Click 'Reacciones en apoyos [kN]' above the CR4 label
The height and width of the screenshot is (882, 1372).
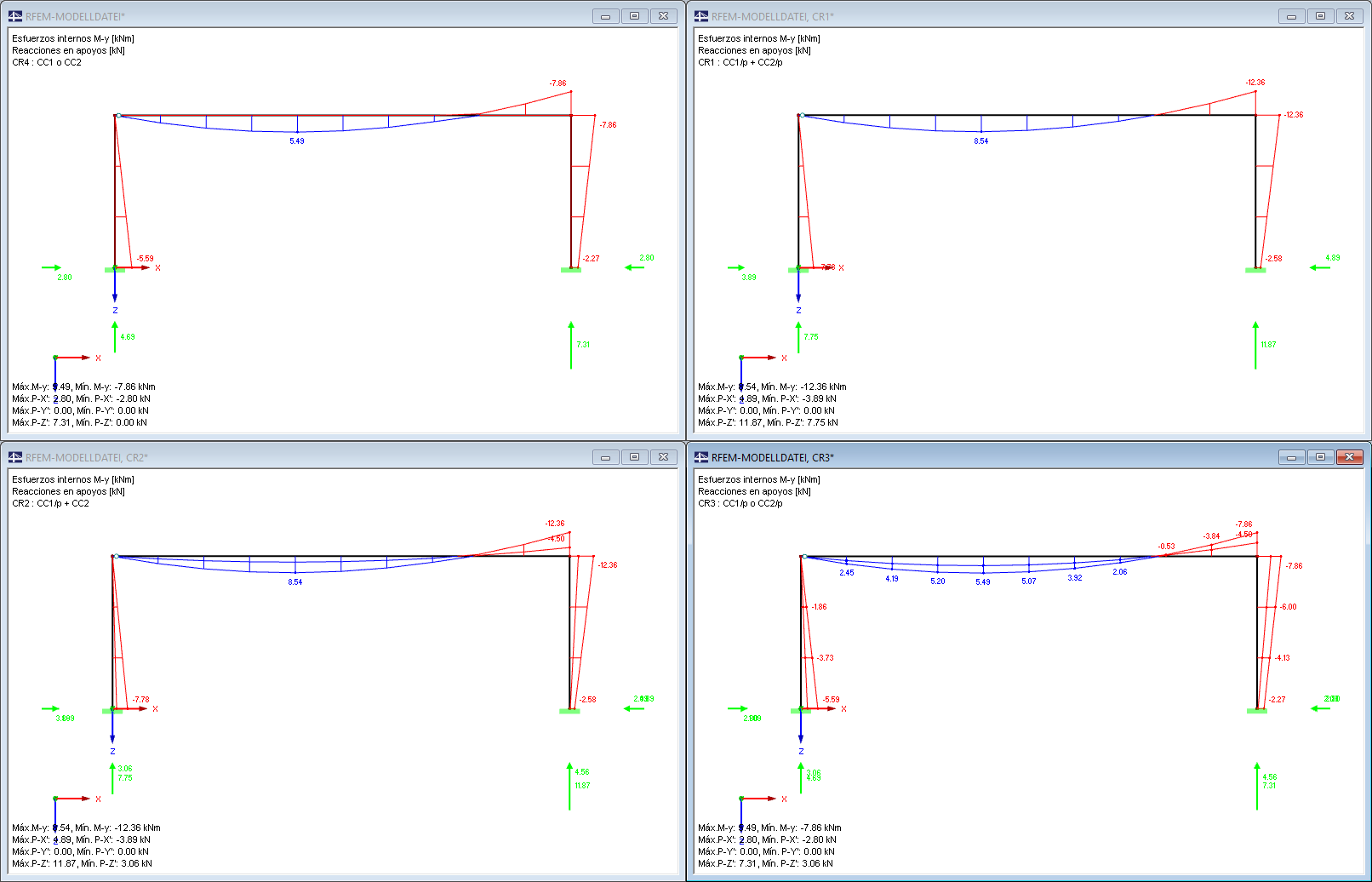(68, 50)
